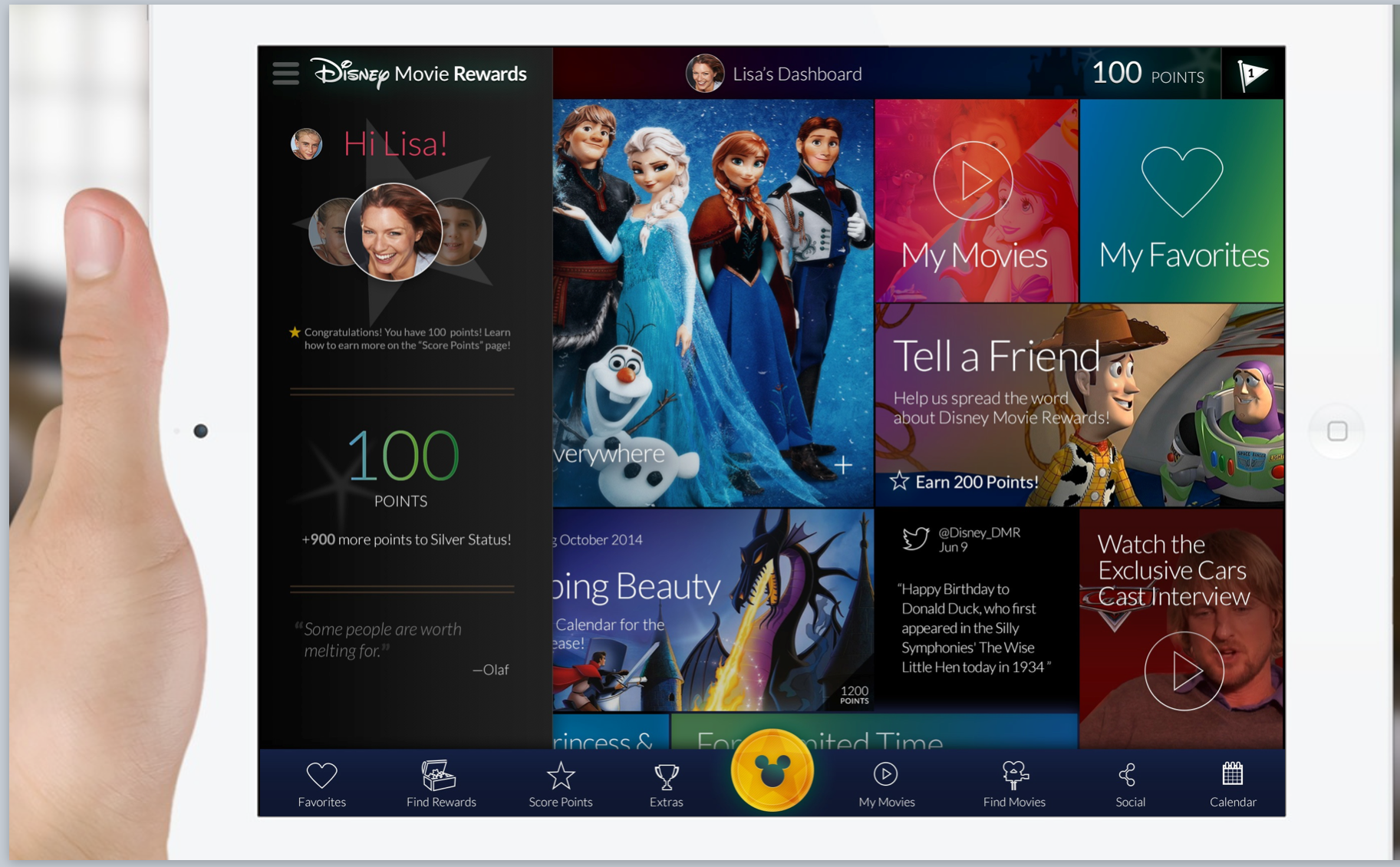This screenshot has width=1400, height=867.
Task: Select the left family member profile photo
Action: click(x=328, y=232)
